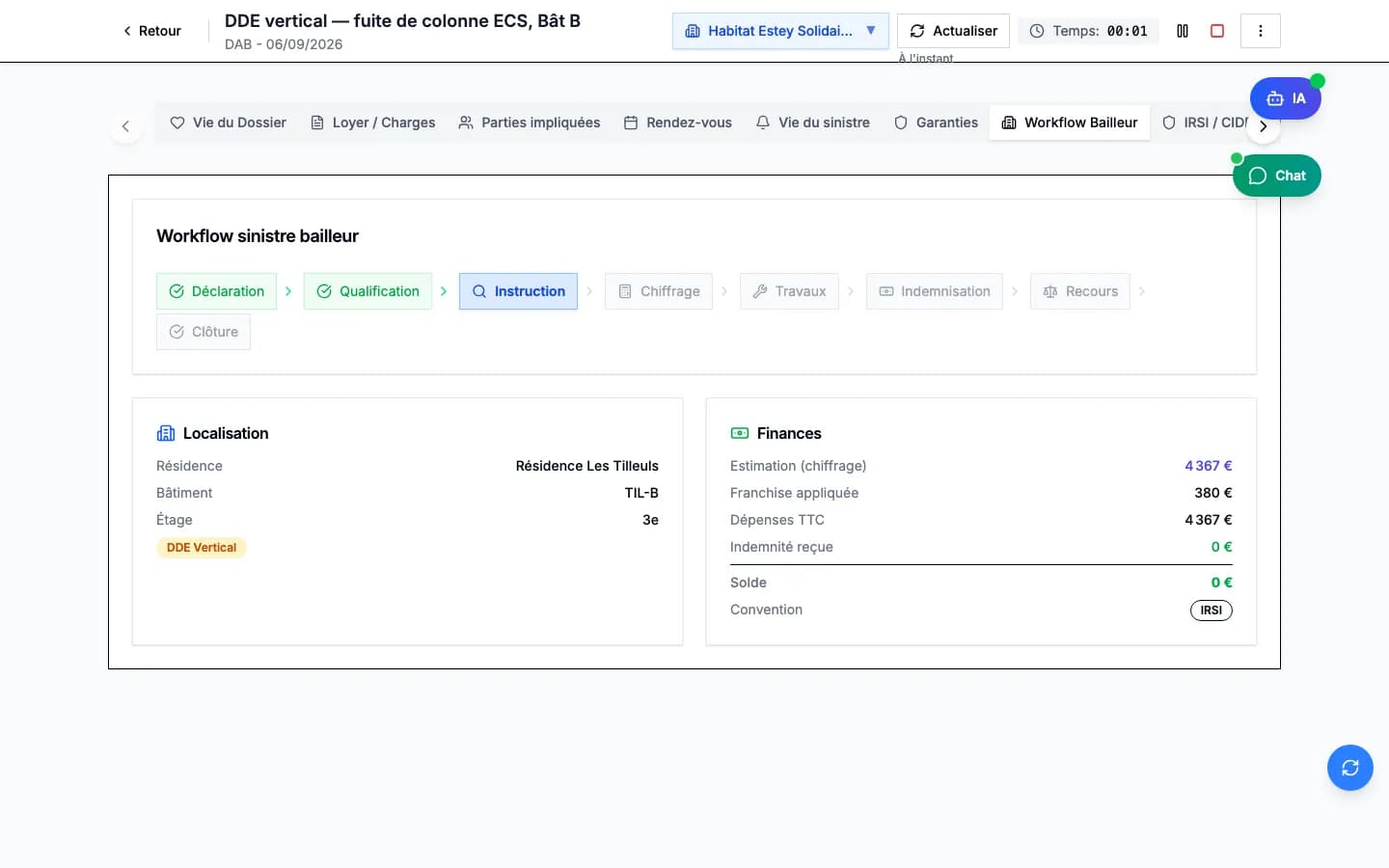Click the blue circular refresh floating button
1389x868 pixels.
click(x=1350, y=768)
